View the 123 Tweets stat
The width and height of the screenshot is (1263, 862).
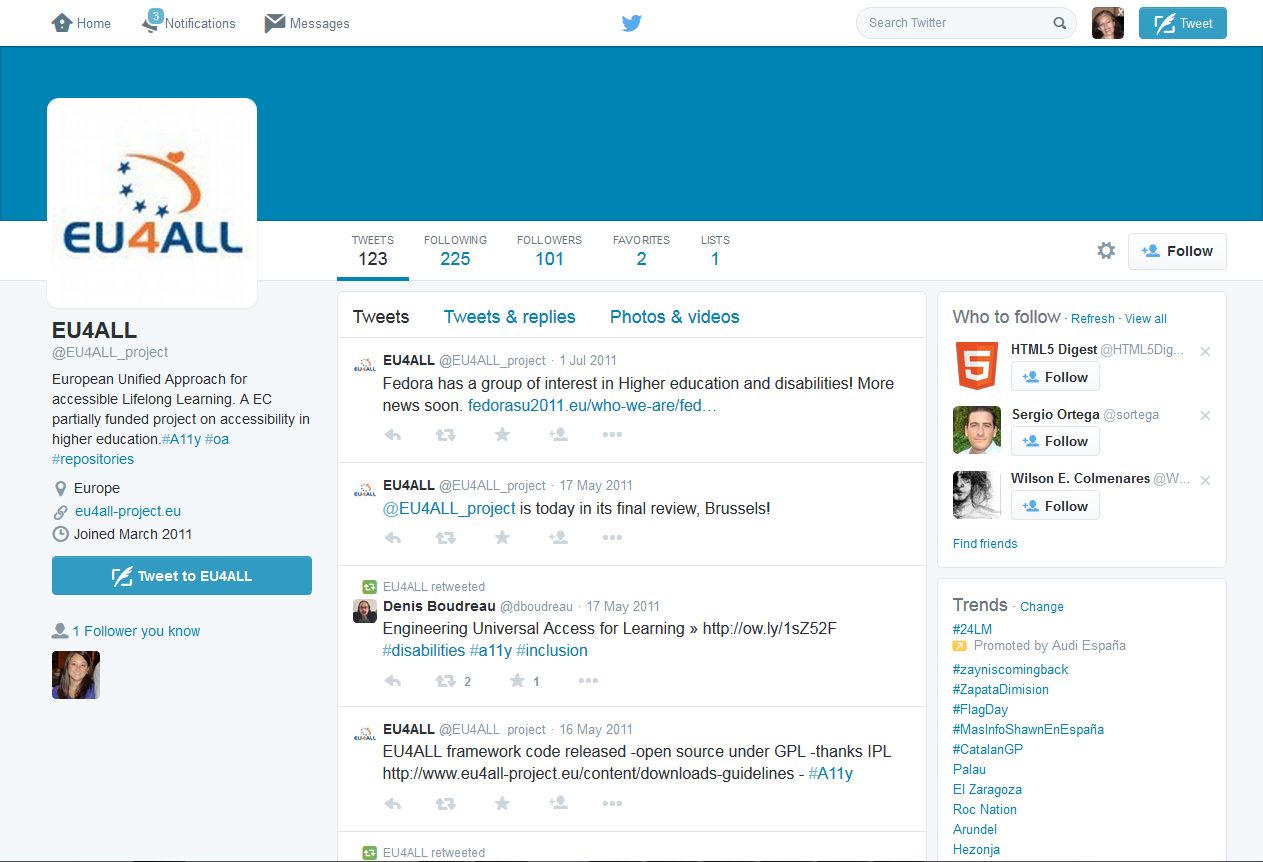pyautogui.click(x=373, y=250)
